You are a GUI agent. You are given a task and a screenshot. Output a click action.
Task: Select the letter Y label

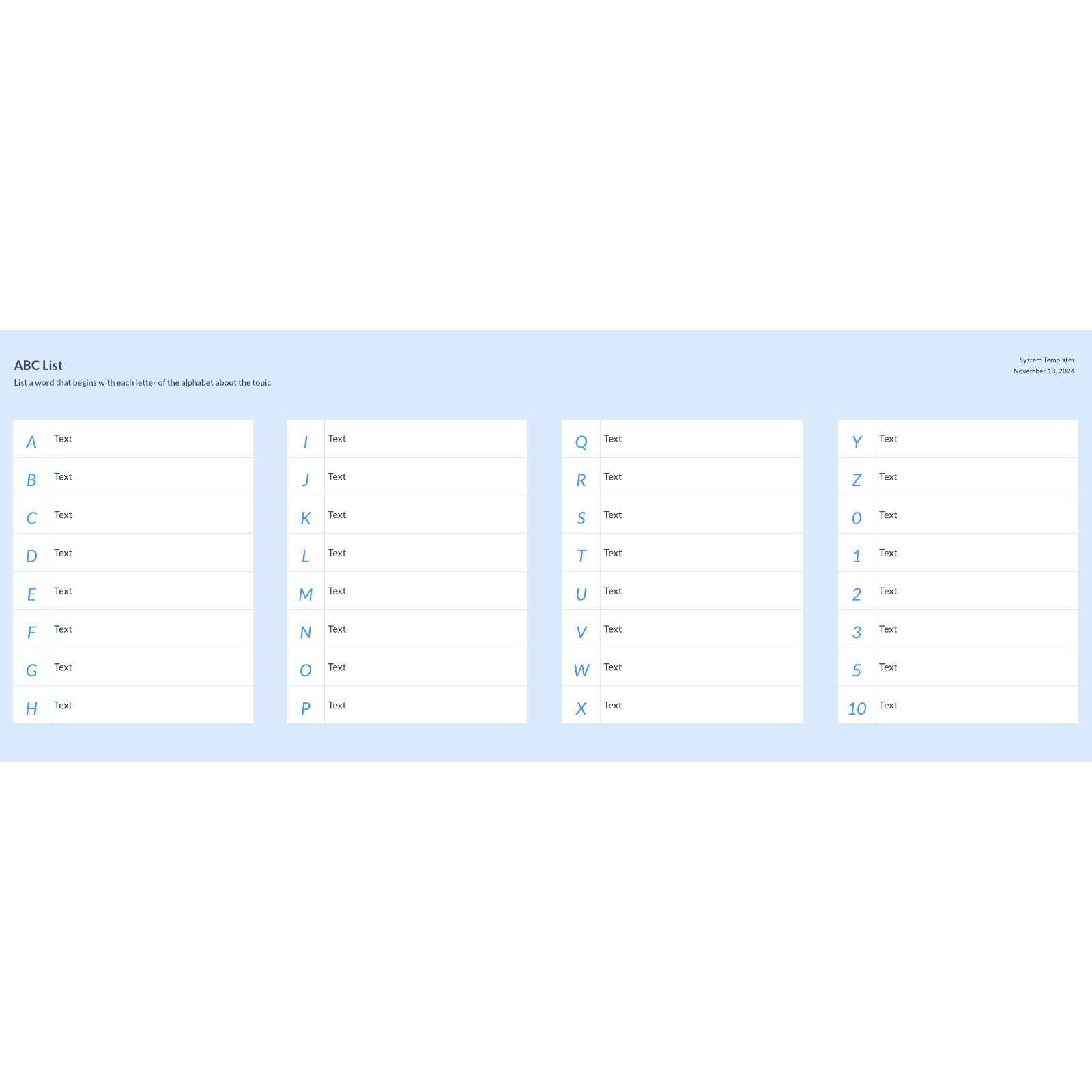click(857, 442)
